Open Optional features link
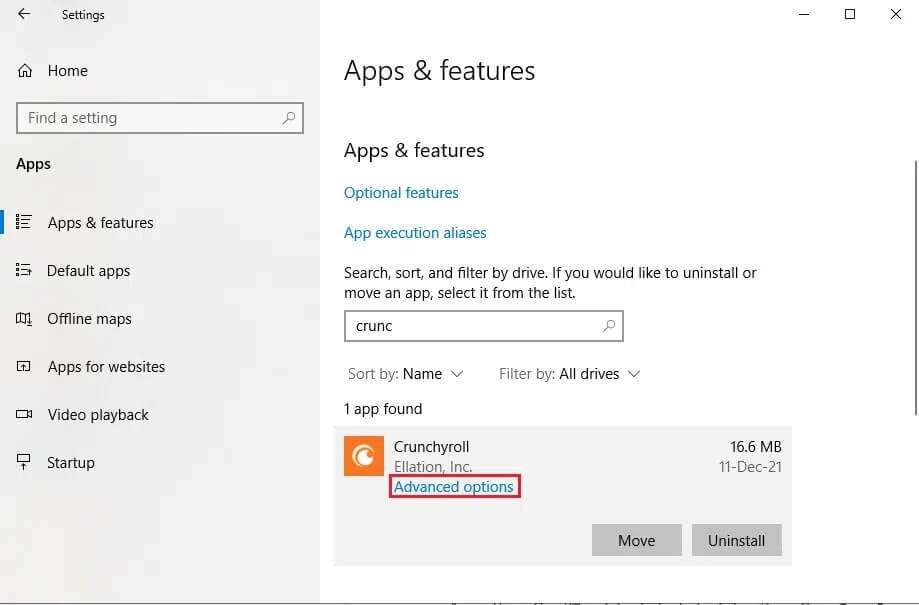Image resolution: width=919 pixels, height=605 pixels. [401, 193]
